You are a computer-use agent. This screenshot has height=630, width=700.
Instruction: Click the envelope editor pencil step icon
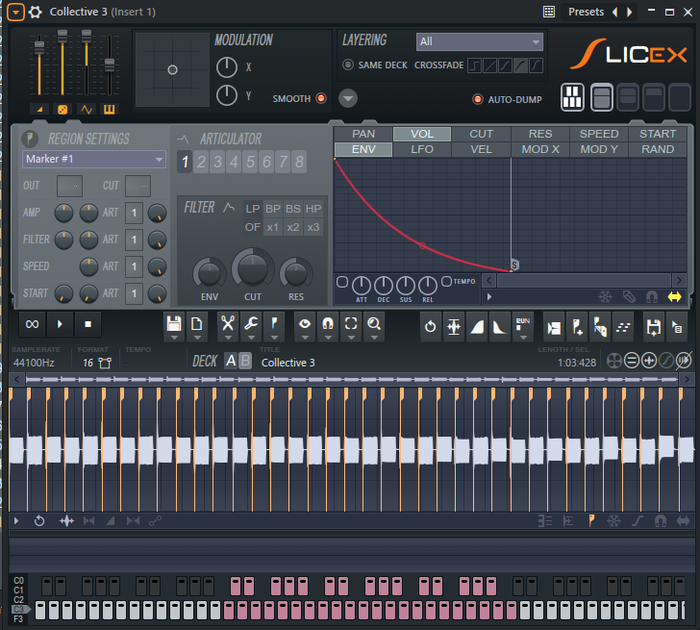click(629, 297)
